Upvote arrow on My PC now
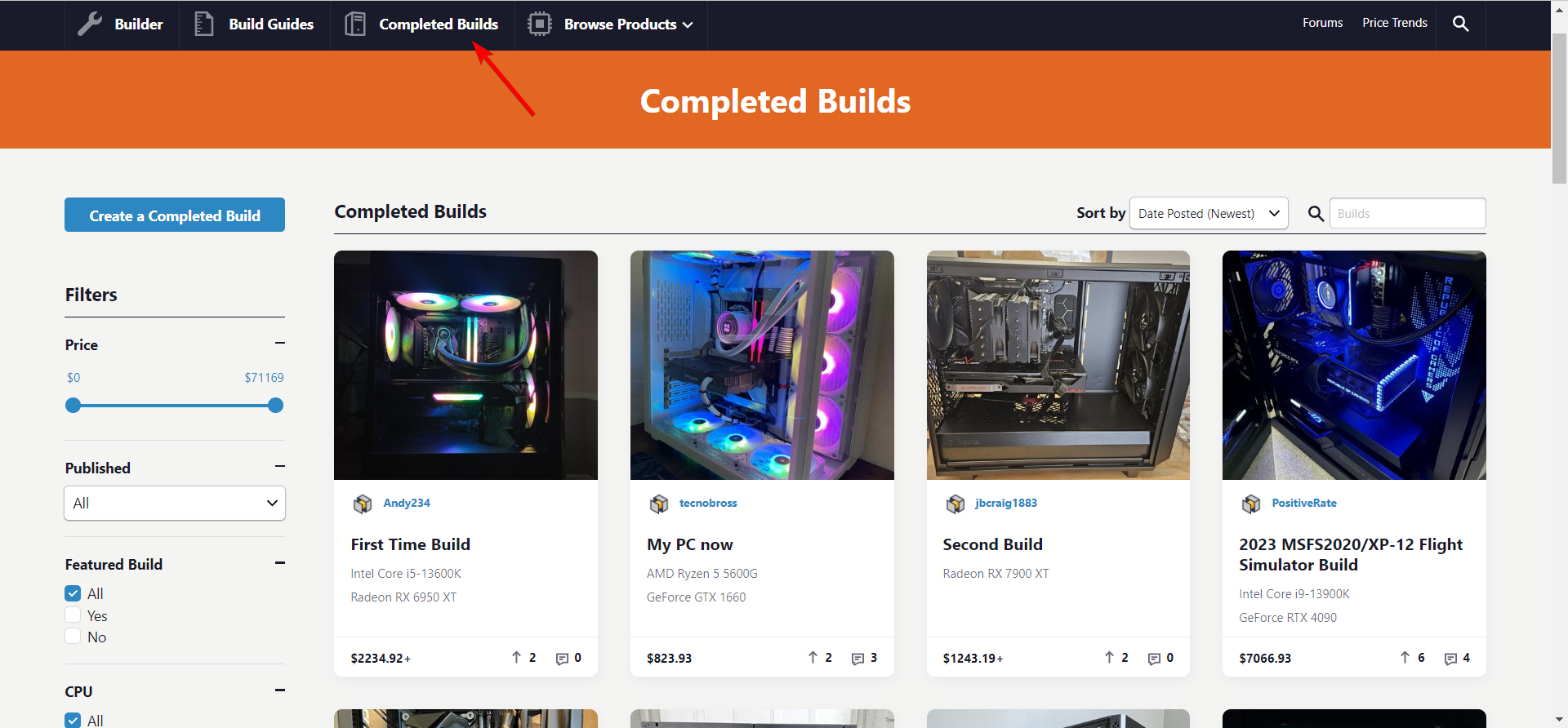This screenshot has height=728, width=1568. coord(813,658)
